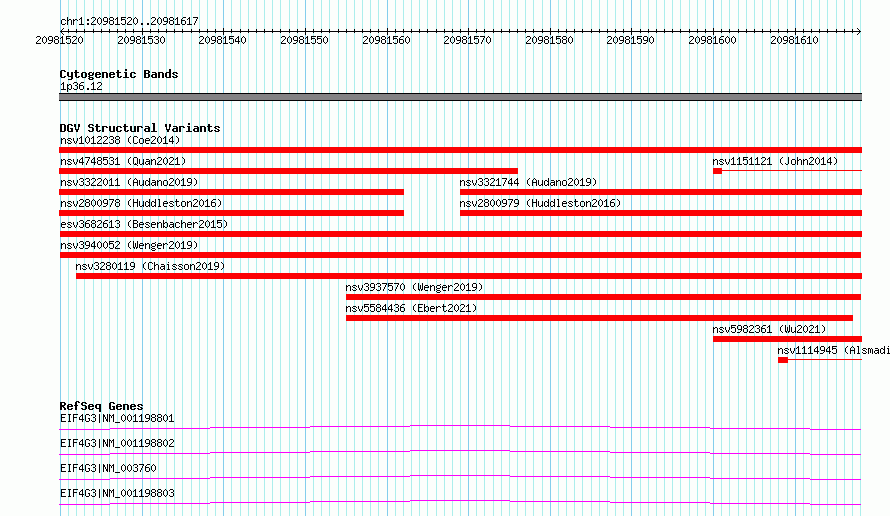Click ruler position 20981590
Screen dimensions: 890x516
(x=631, y=40)
